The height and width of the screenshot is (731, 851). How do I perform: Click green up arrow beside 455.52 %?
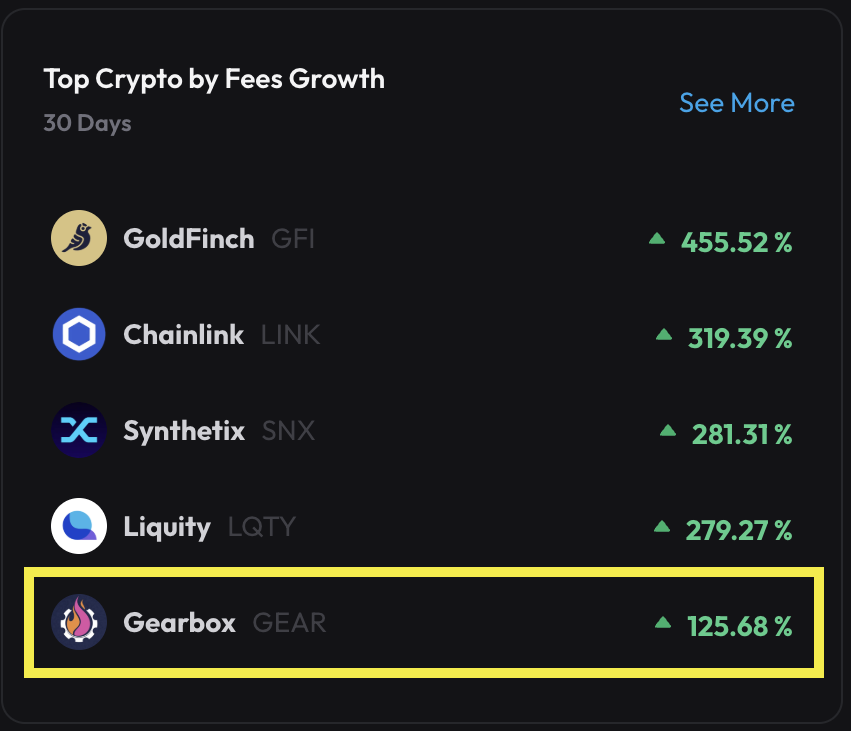coord(657,238)
